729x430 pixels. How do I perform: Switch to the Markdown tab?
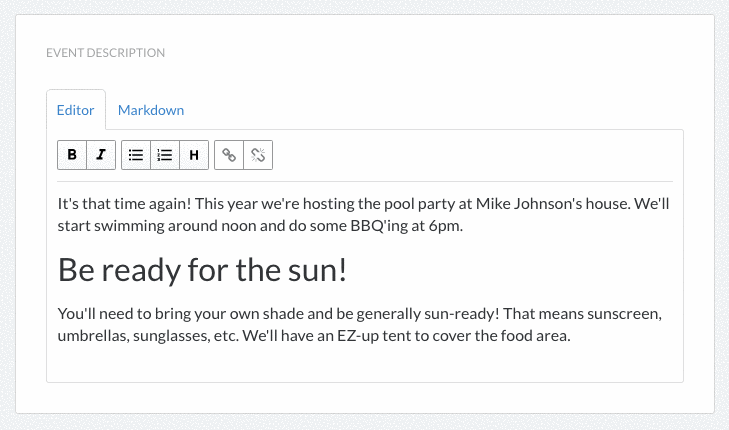pyautogui.click(x=151, y=110)
